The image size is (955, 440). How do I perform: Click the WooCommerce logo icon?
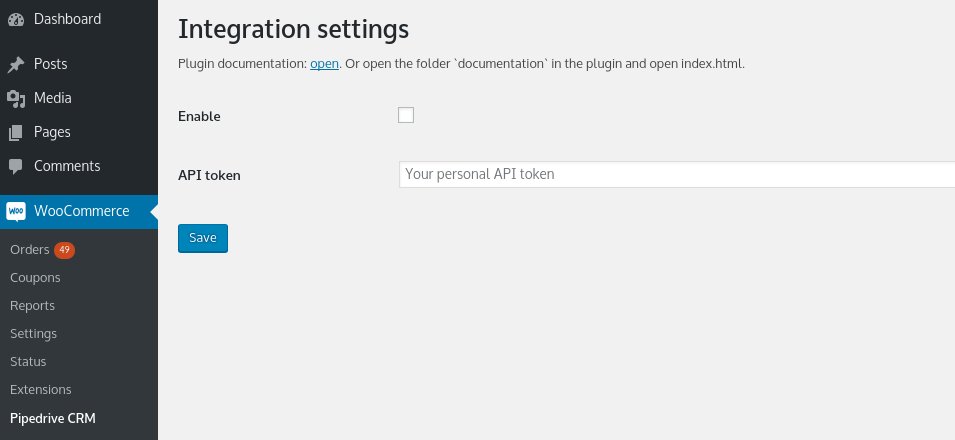coord(16,211)
